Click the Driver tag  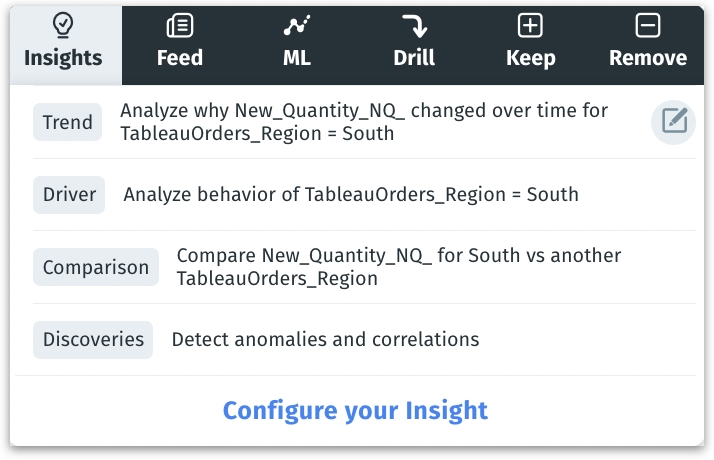pyautogui.click(x=70, y=194)
